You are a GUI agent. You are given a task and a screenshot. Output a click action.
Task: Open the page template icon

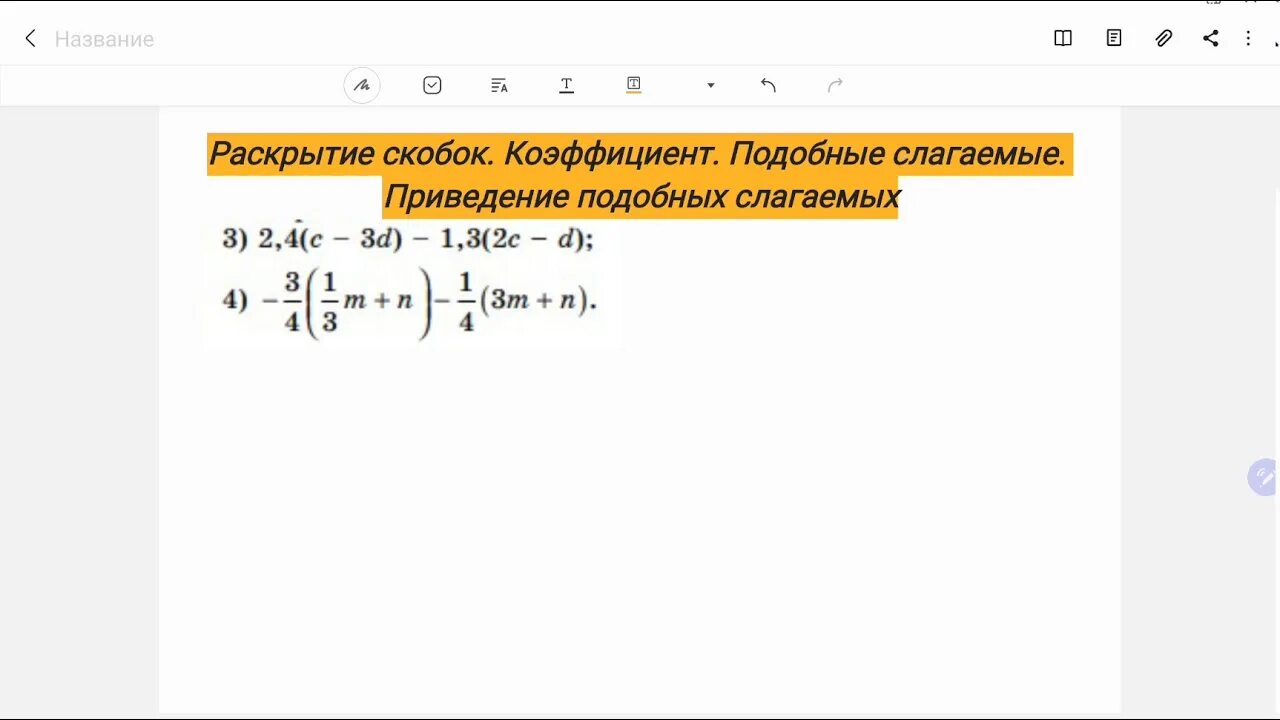[x=1114, y=38]
